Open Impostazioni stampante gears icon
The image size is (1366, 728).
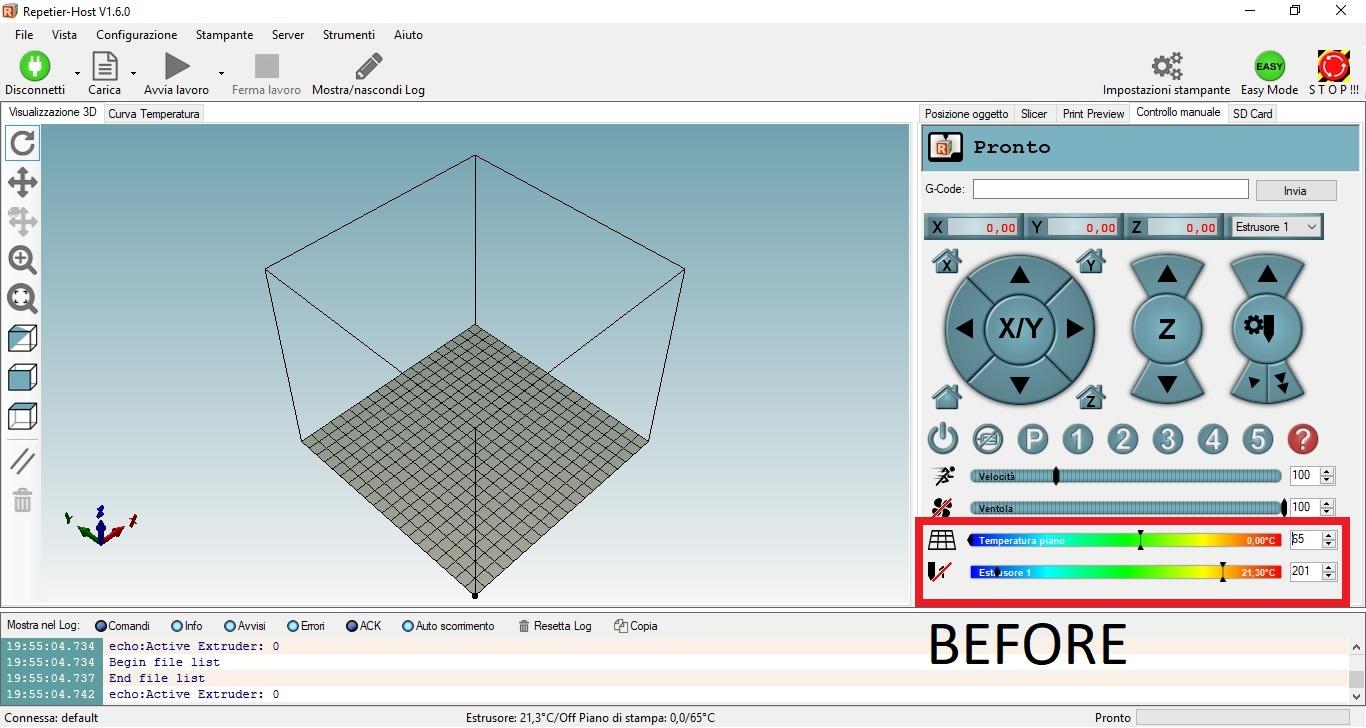(1166, 67)
